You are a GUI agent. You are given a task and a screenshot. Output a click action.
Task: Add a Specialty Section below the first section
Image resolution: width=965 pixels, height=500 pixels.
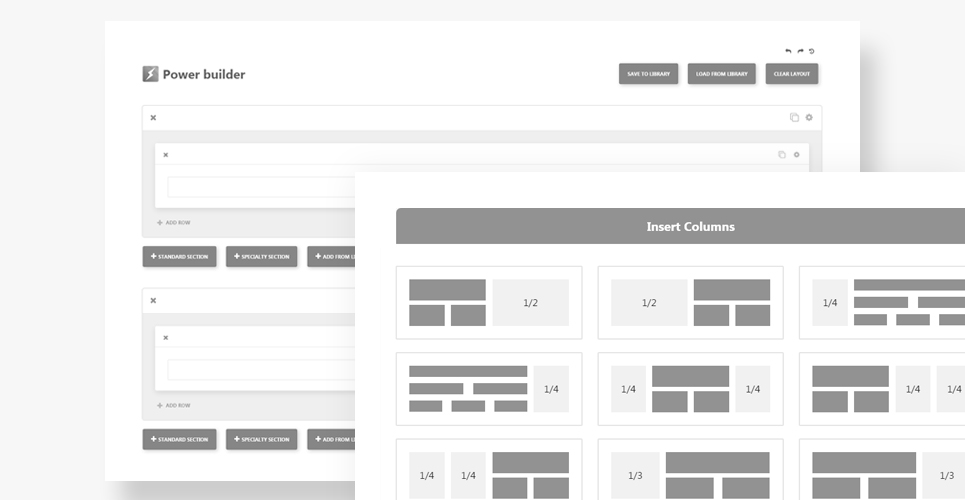[261, 257]
